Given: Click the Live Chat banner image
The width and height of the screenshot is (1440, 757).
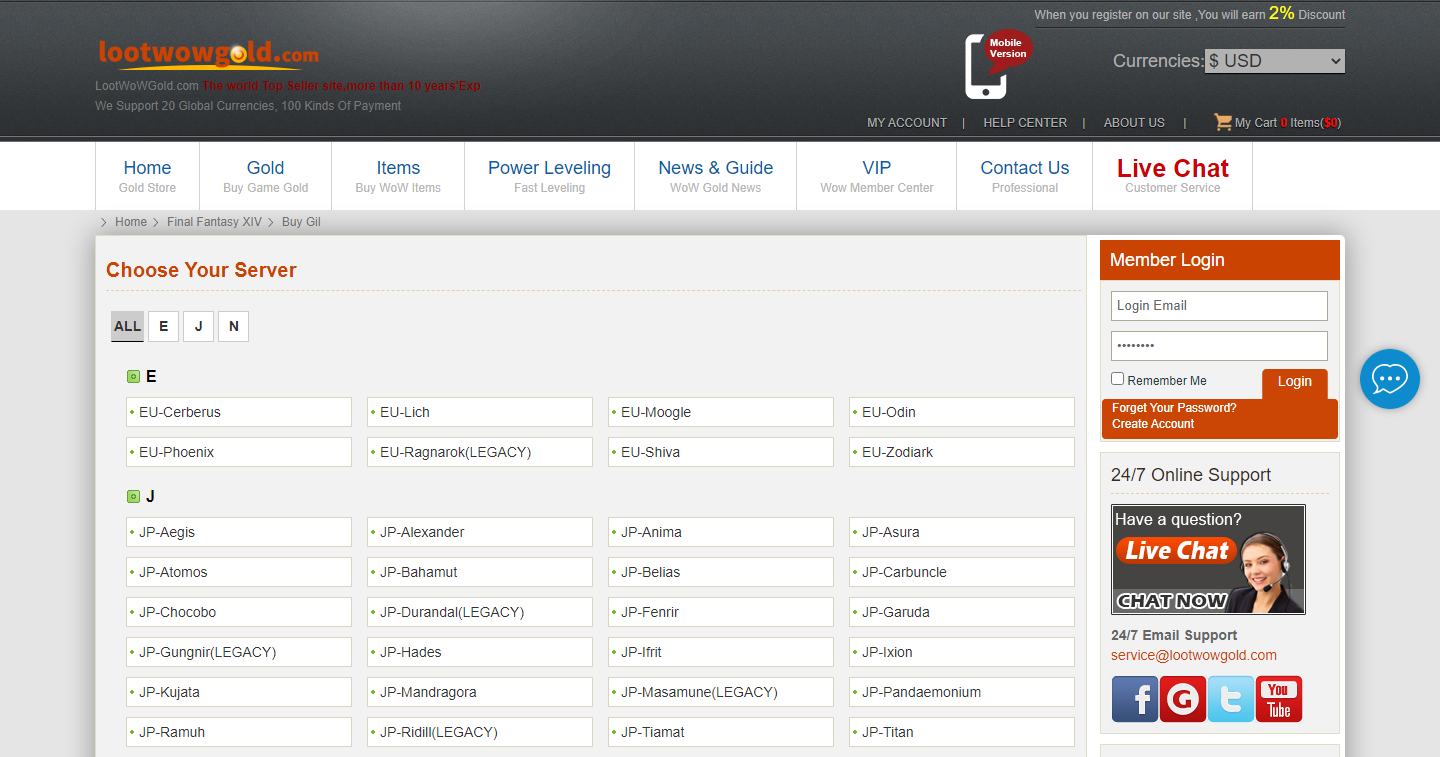Looking at the screenshot, I should (1208, 559).
